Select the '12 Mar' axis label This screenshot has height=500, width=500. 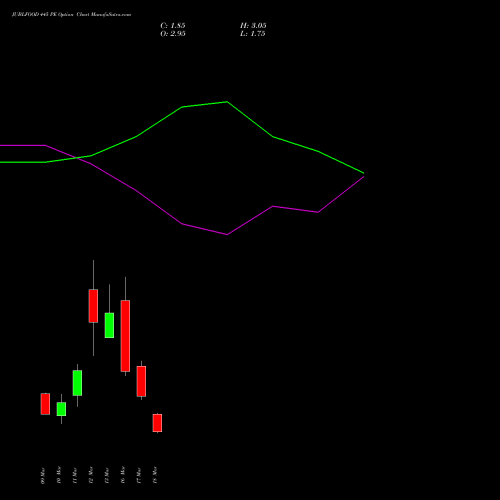click(91, 475)
